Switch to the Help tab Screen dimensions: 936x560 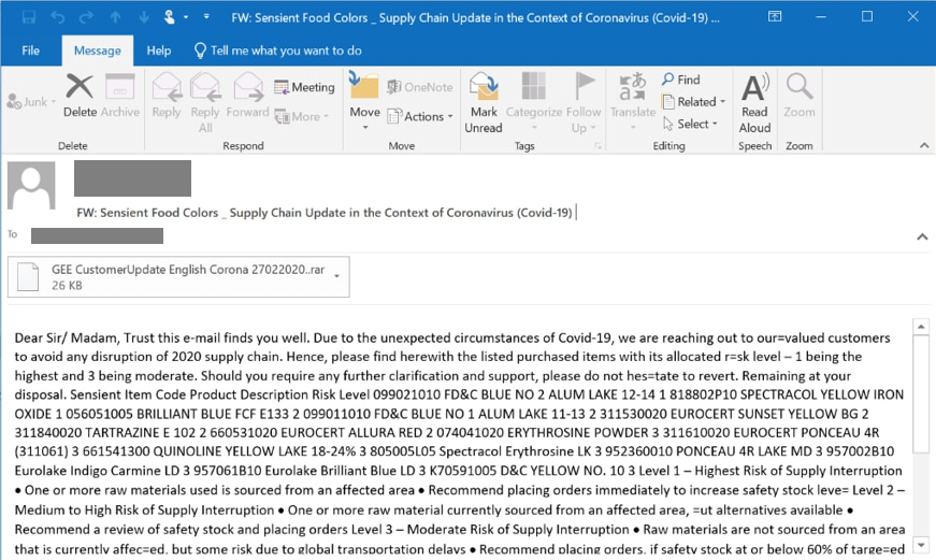(158, 50)
